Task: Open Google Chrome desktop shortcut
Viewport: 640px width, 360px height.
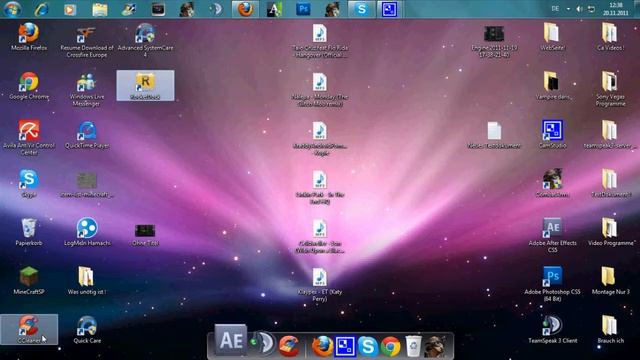Action: (x=29, y=86)
